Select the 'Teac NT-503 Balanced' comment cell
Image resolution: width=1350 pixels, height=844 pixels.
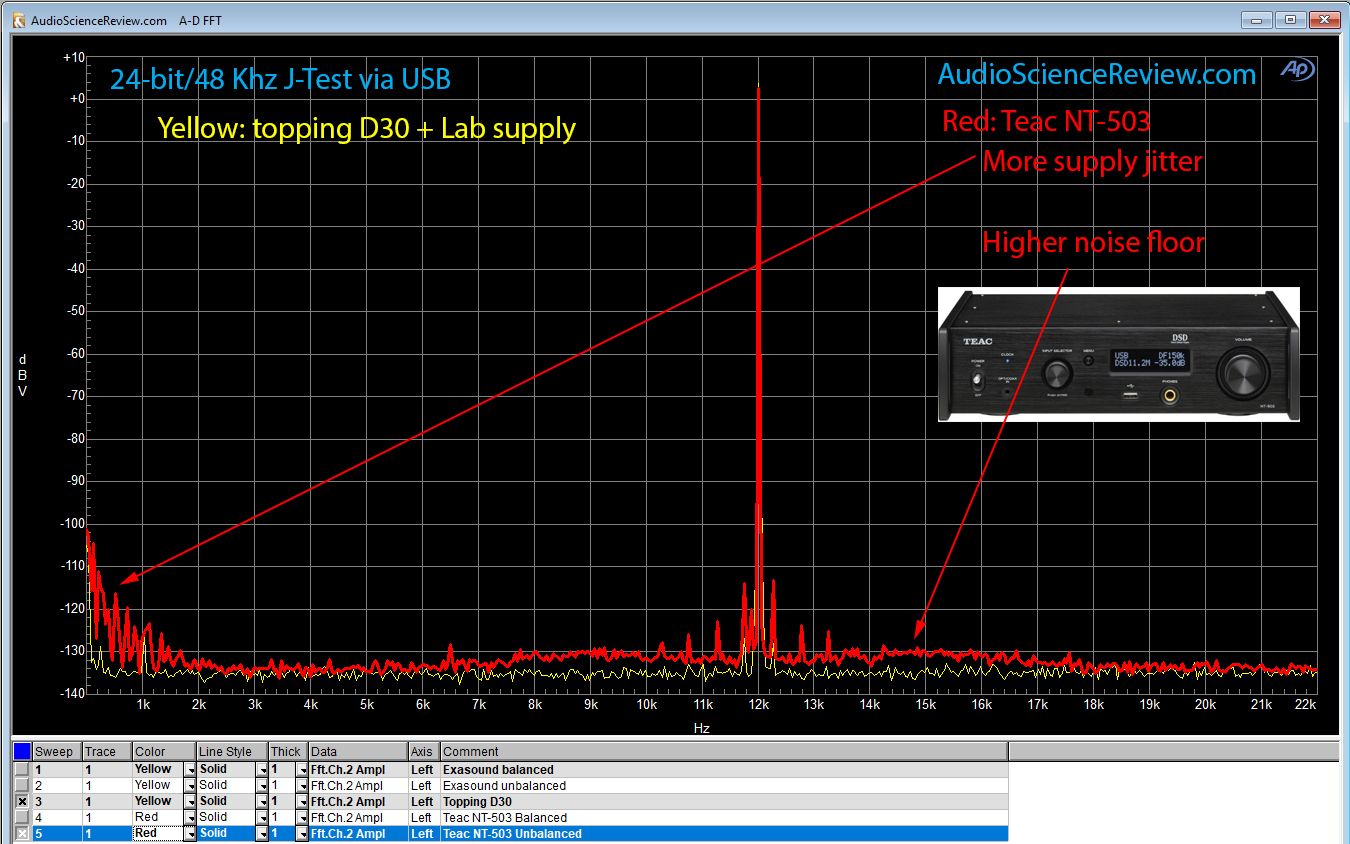point(724,818)
